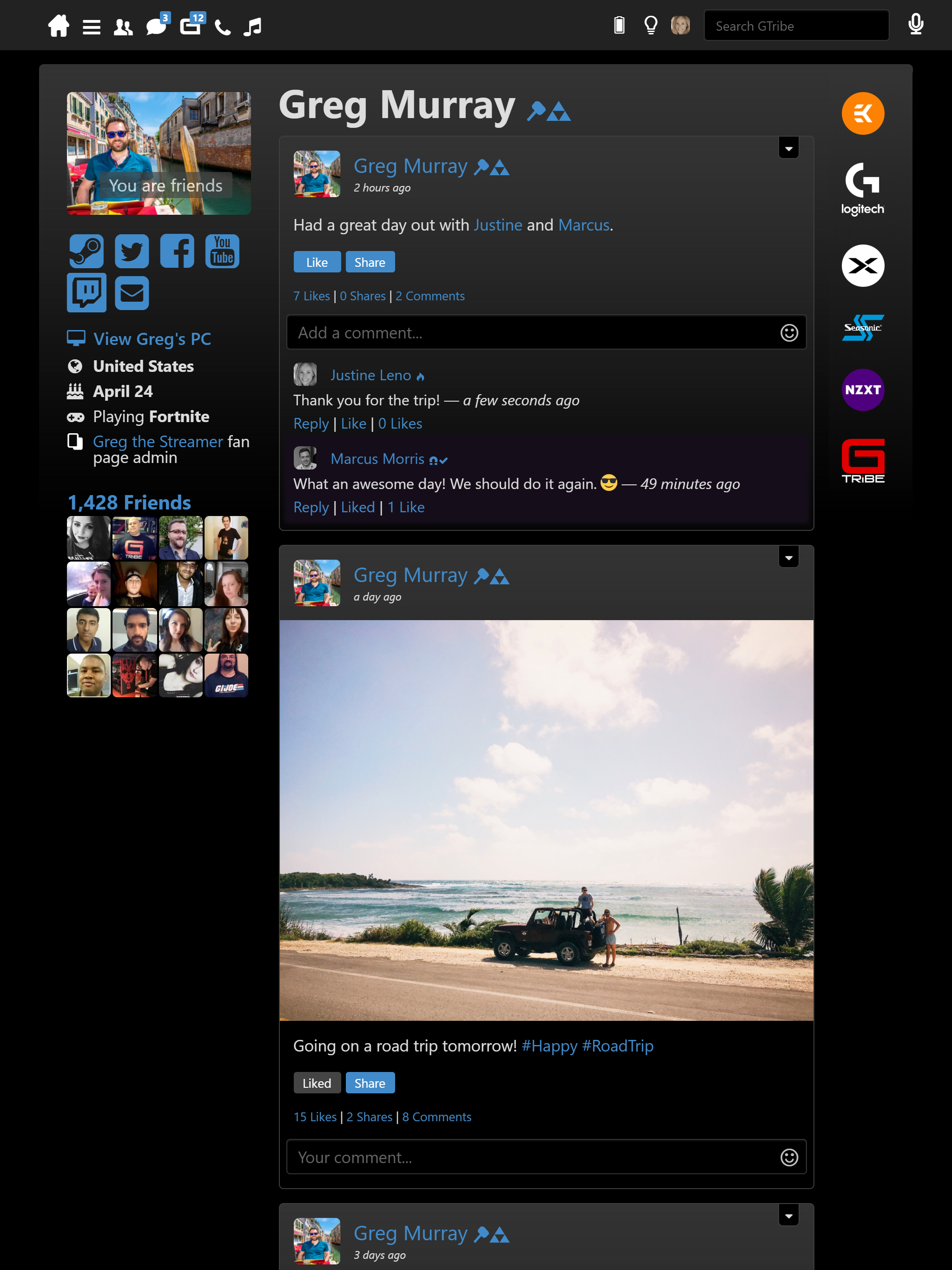The image size is (952, 1270).
Task: Focus the 'Add a comment...' field
Action: (x=547, y=332)
